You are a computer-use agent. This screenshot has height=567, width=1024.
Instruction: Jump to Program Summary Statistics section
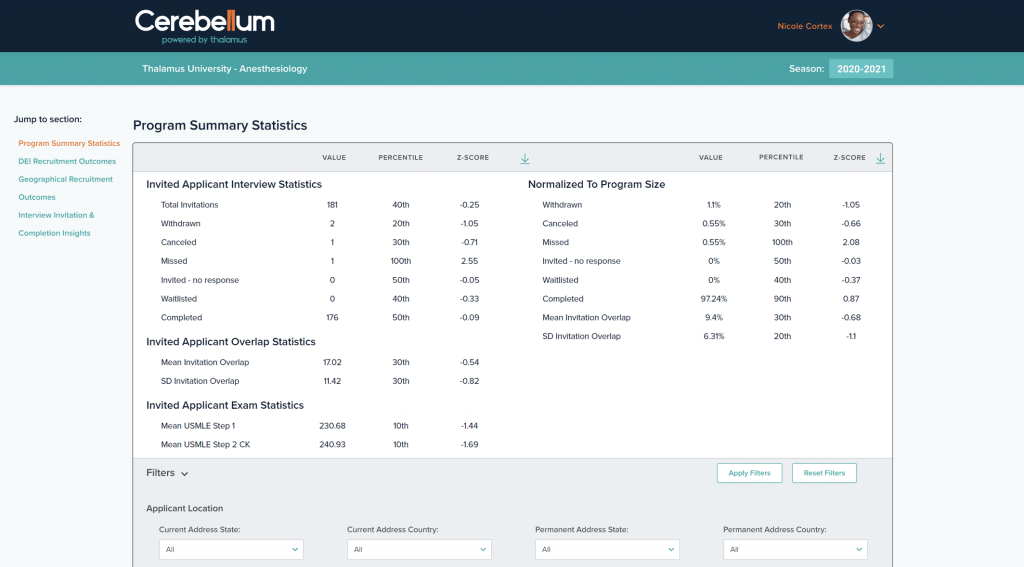[x=69, y=144]
